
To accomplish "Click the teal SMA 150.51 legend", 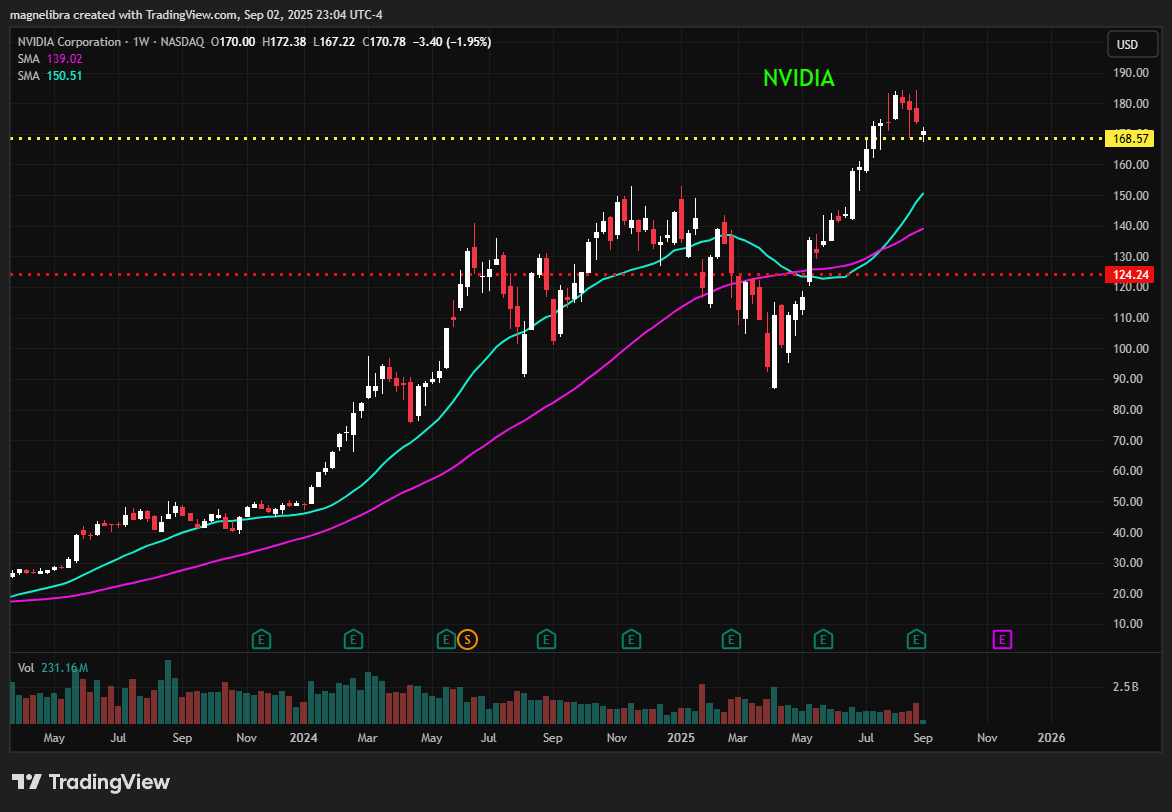I will [50, 76].
